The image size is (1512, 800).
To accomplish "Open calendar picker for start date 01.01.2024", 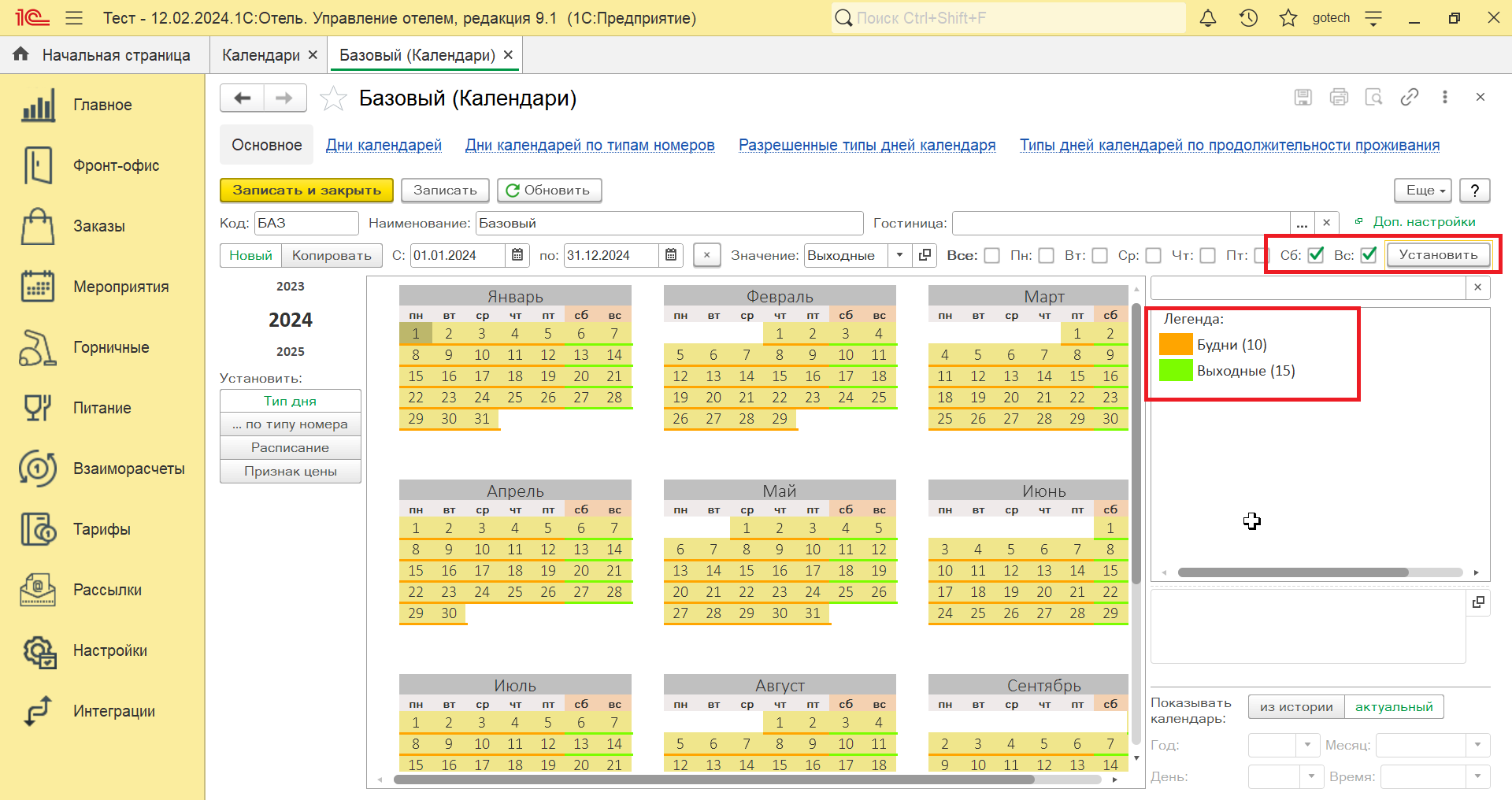I will point(517,255).
